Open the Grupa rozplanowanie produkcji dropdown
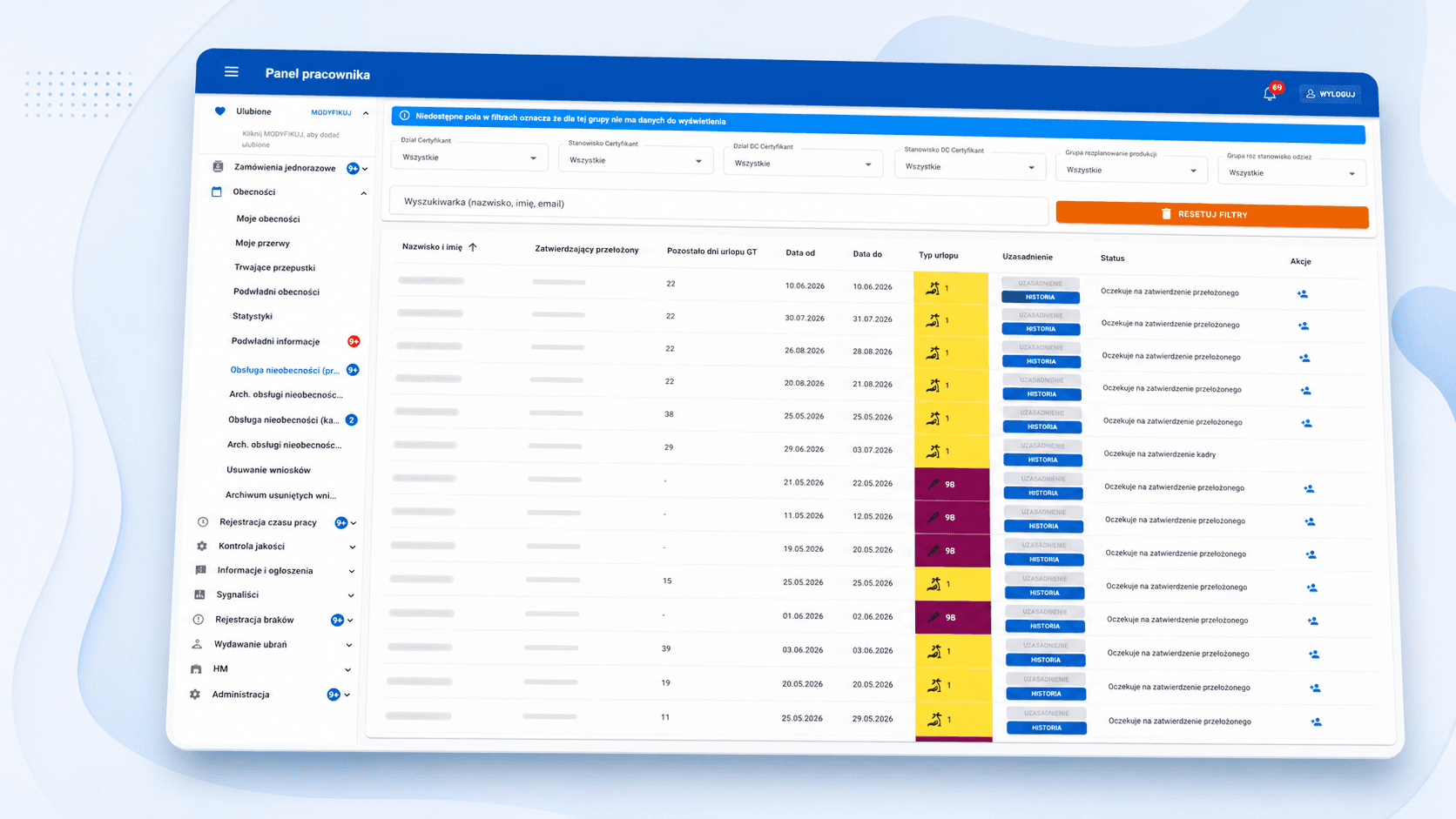Viewport: 1456px width, 819px height. (1132, 171)
